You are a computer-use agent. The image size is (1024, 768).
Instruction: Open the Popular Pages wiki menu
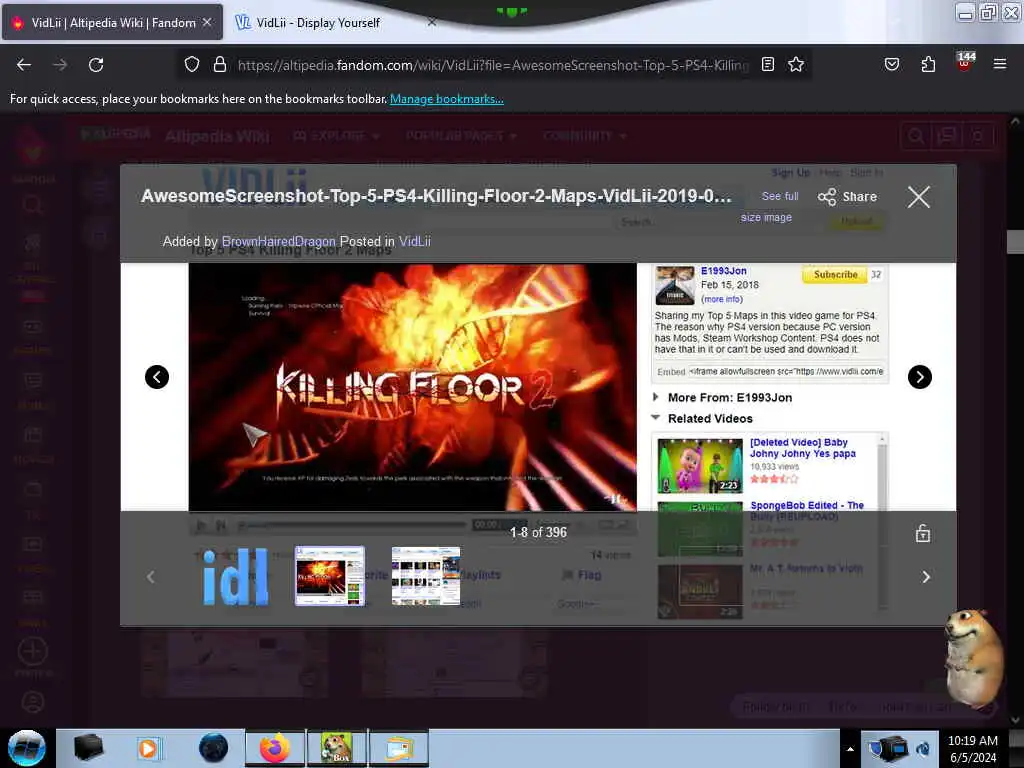[461, 136]
